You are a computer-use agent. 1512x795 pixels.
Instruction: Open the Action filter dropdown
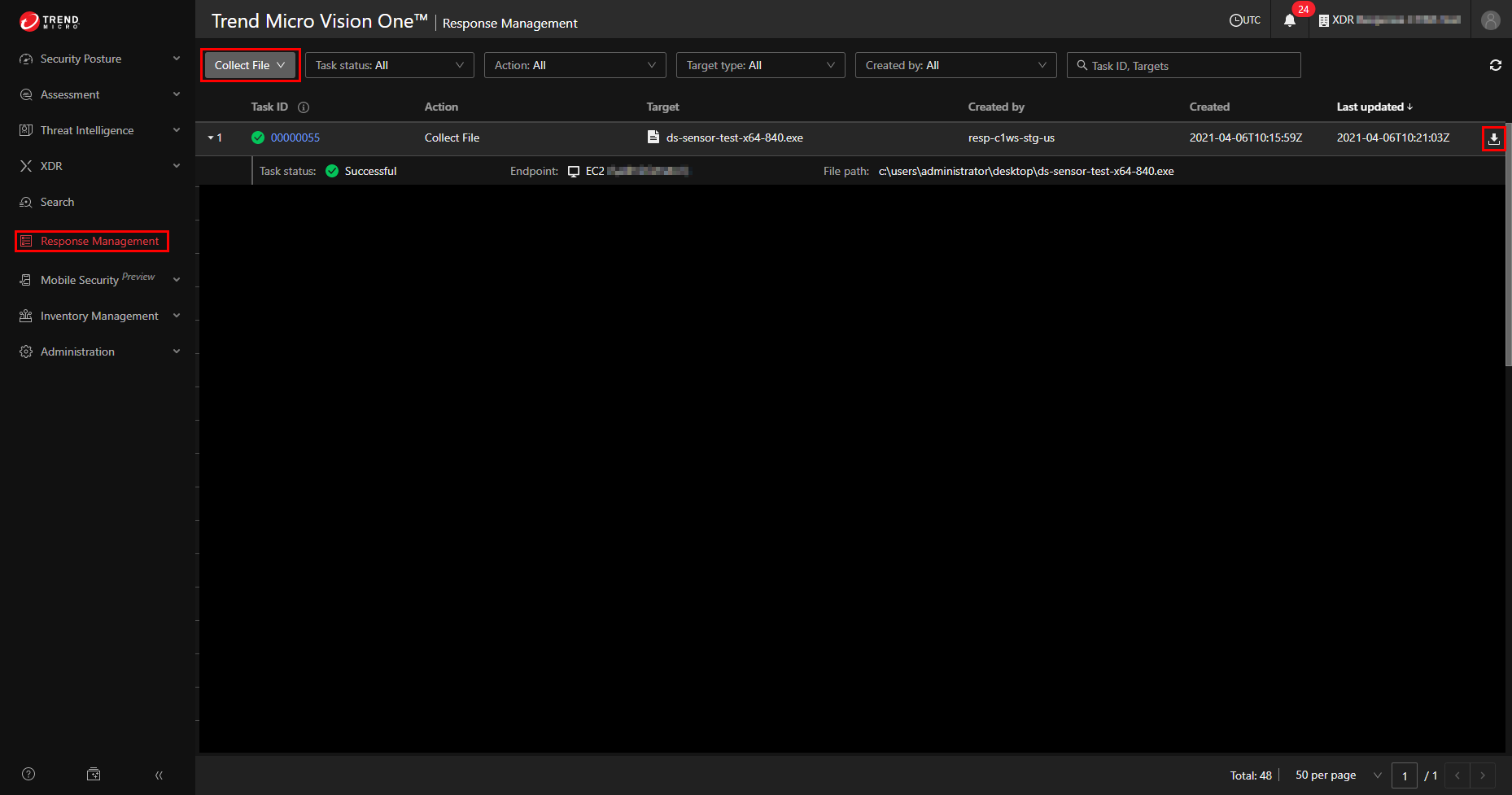point(575,65)
